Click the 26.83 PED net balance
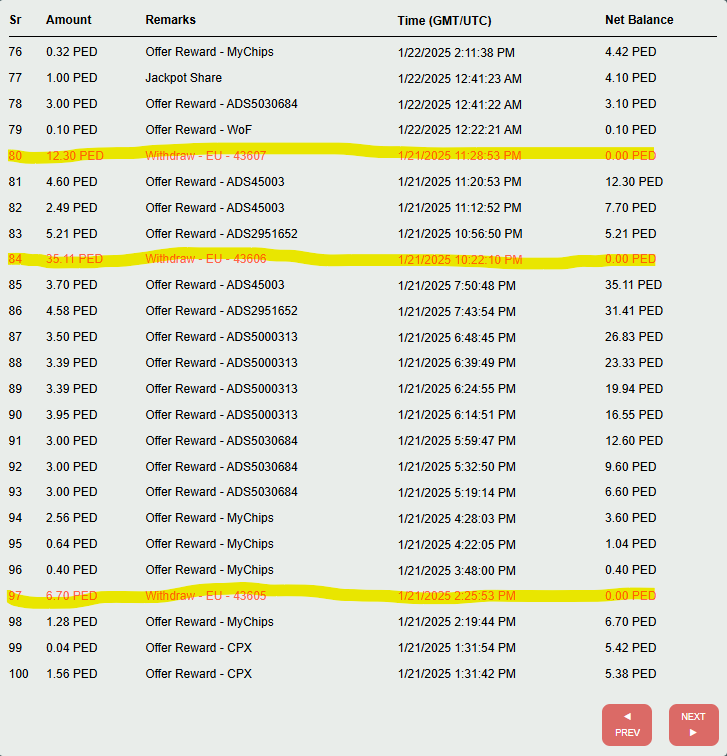Screen dimensions: 727x756 point(634,337)
